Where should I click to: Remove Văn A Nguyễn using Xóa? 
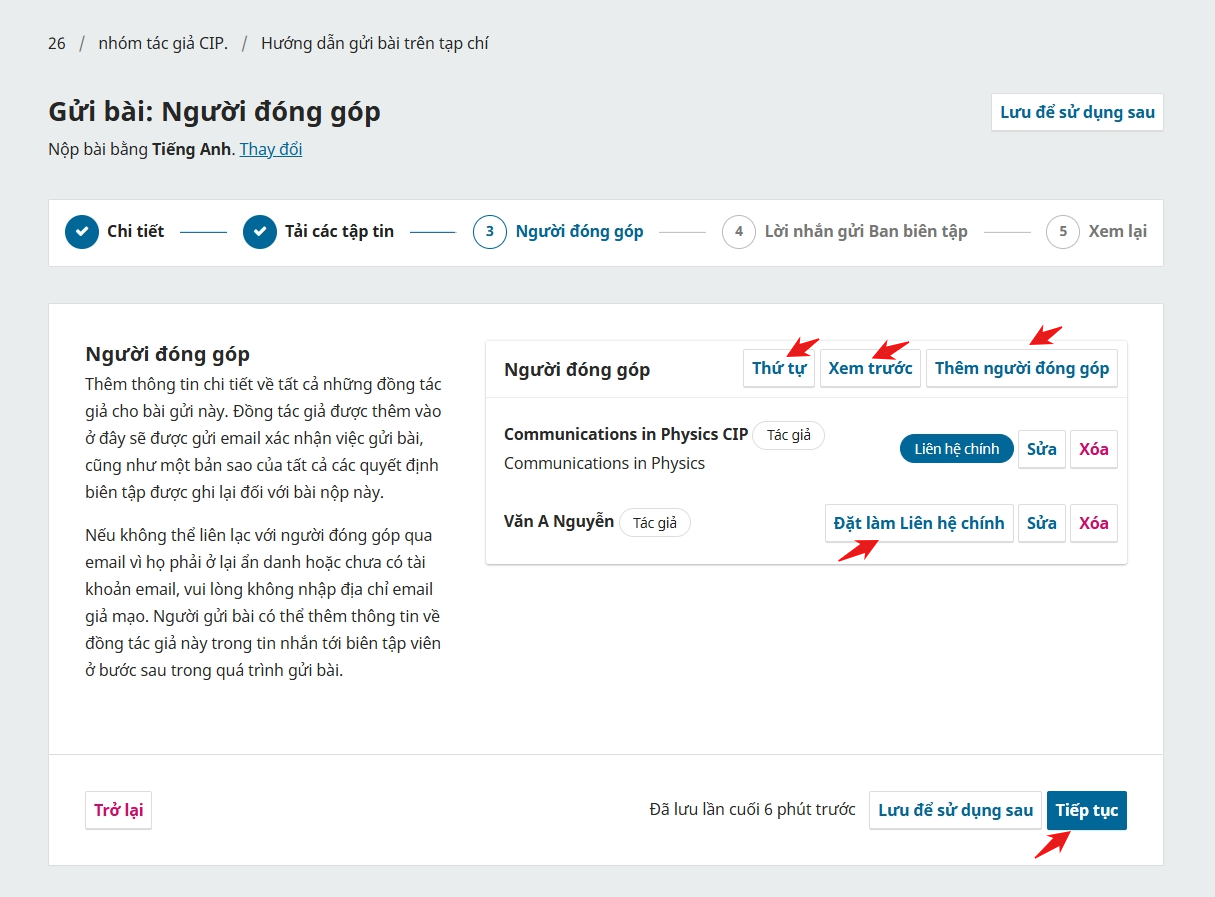click(x=1093, y=523)
